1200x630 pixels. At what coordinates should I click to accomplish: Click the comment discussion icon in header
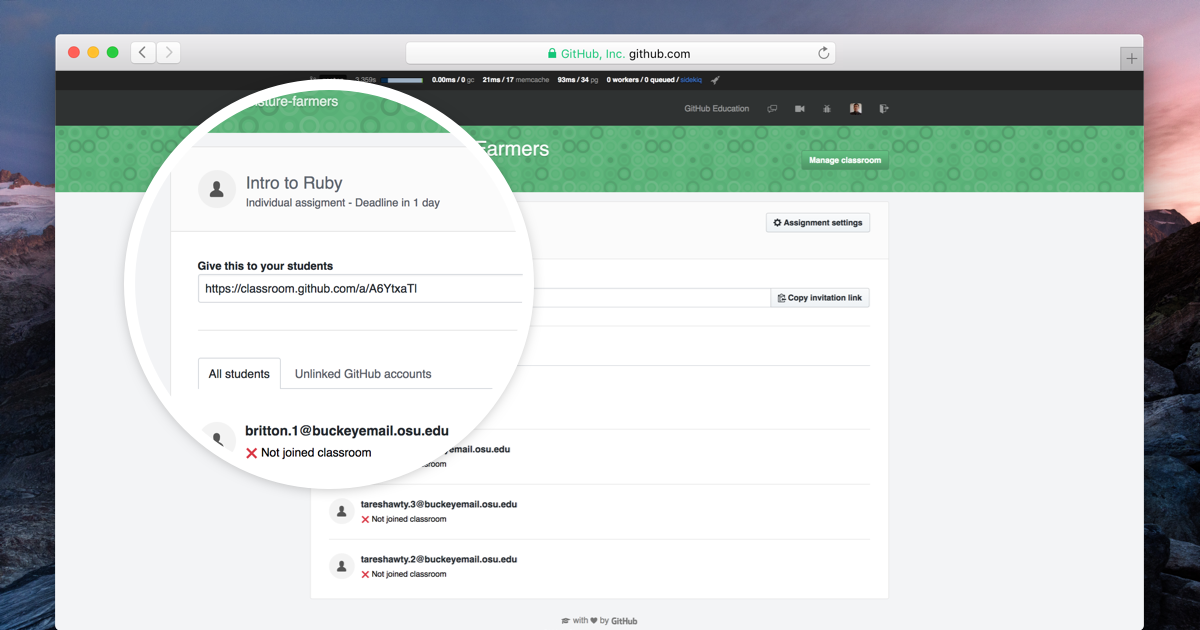(772, 109)
